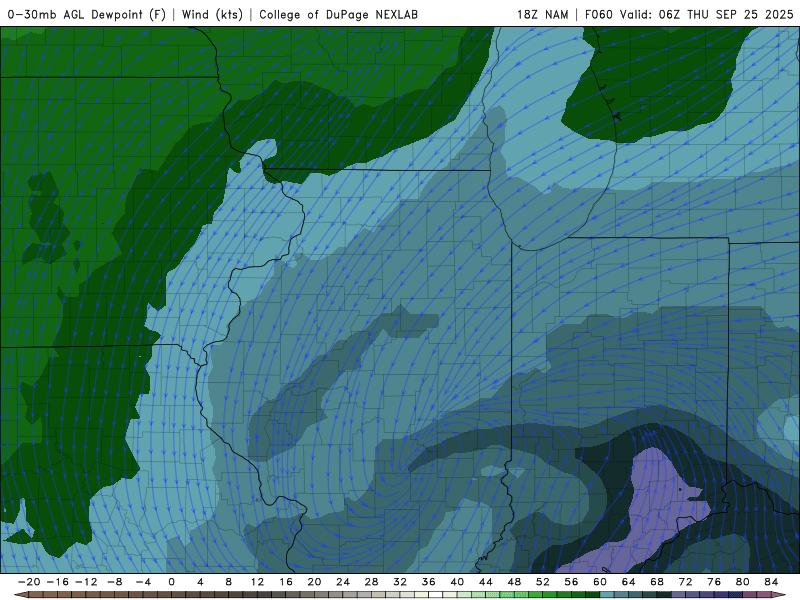Click the 60 legend value
Image resolution: width=800 pixels, height=600 pixels.
tap(600, 582)
